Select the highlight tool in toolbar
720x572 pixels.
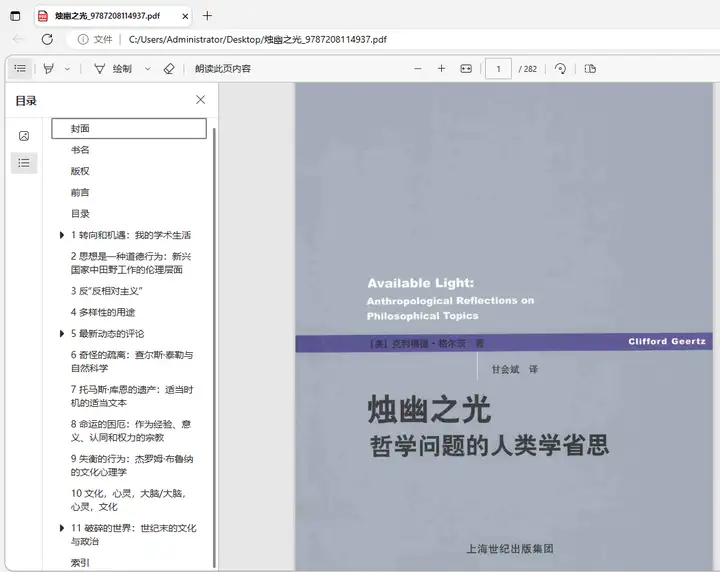(x=49, y=69)
